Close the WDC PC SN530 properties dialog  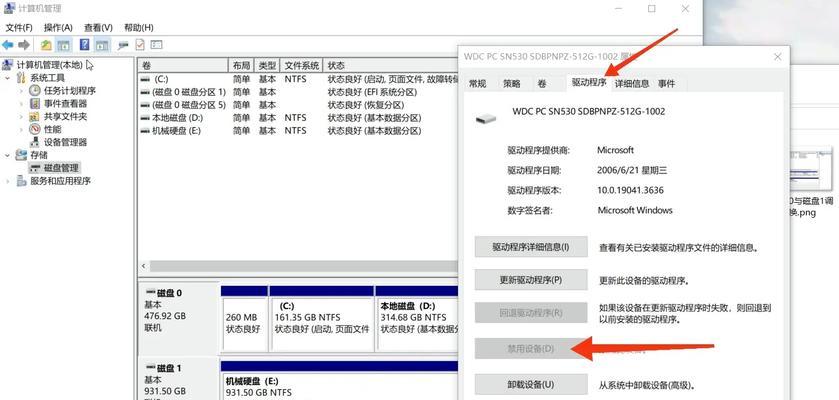pos(777,57)
